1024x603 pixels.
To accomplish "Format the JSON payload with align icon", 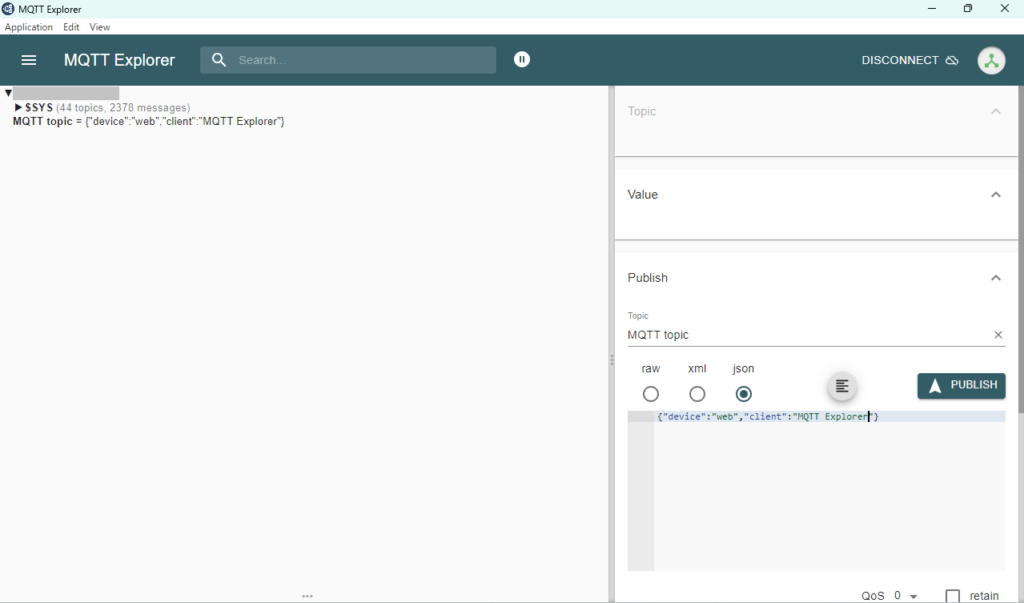I will pyautogui.click(x=842, y=386).
